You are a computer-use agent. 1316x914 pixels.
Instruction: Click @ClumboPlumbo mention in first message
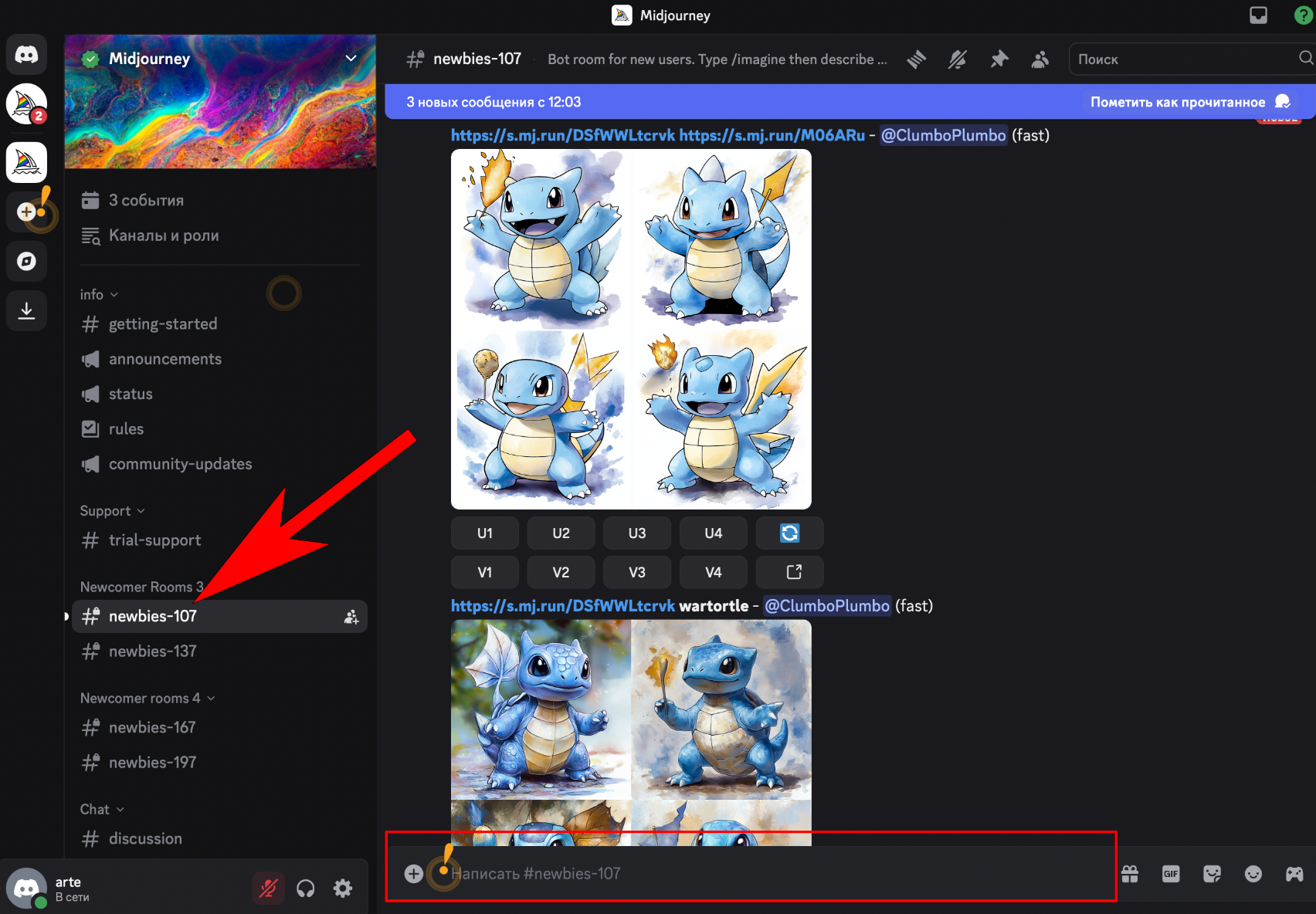point(944,135)
